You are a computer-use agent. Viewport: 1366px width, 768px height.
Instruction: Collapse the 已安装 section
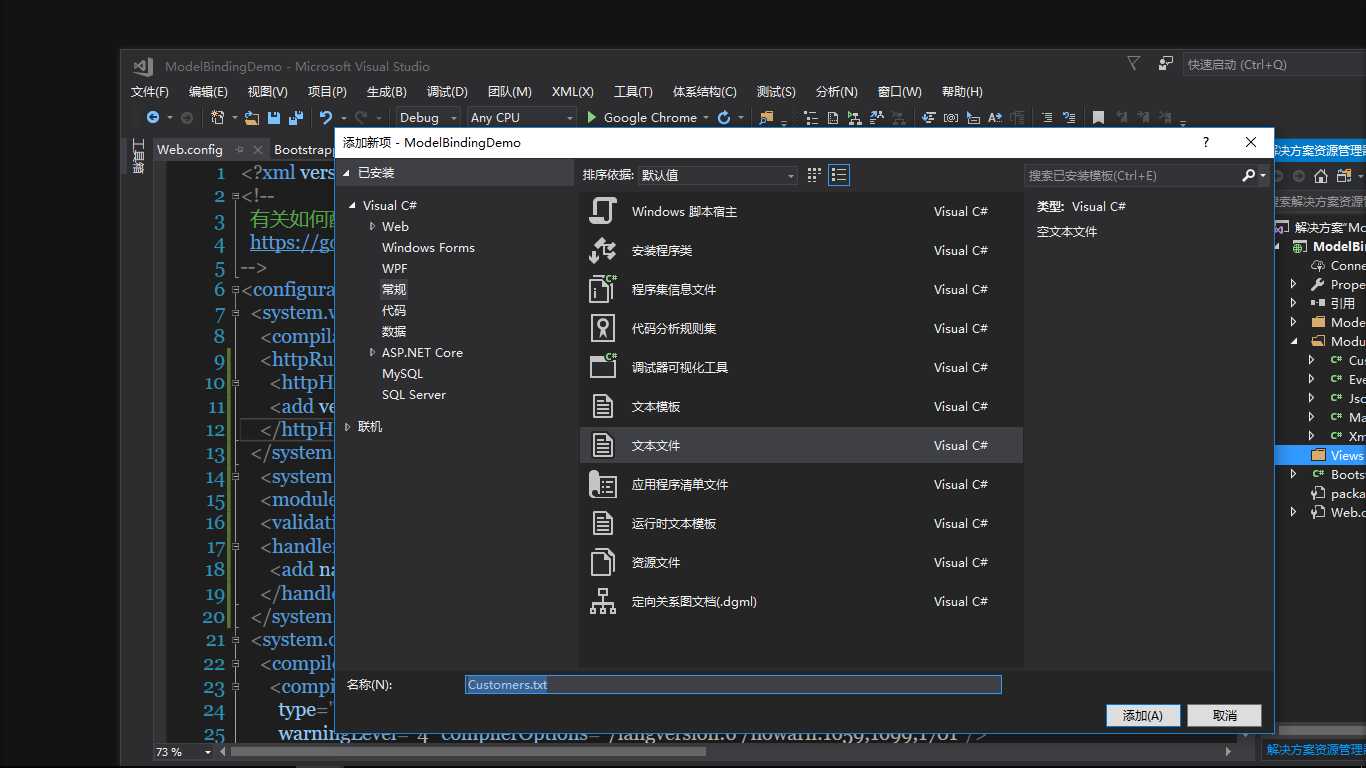(347, 173)
